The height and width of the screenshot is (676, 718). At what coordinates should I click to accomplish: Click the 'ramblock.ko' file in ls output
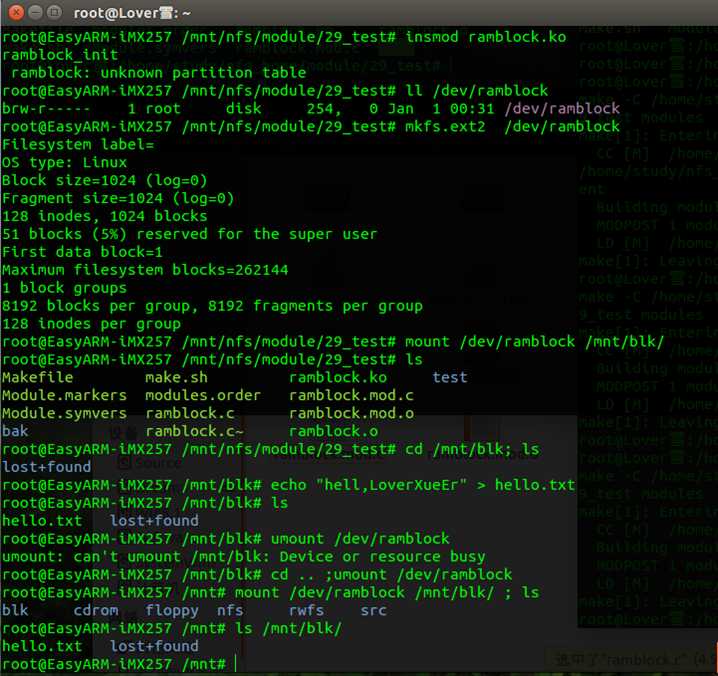(x=338, y=377)
